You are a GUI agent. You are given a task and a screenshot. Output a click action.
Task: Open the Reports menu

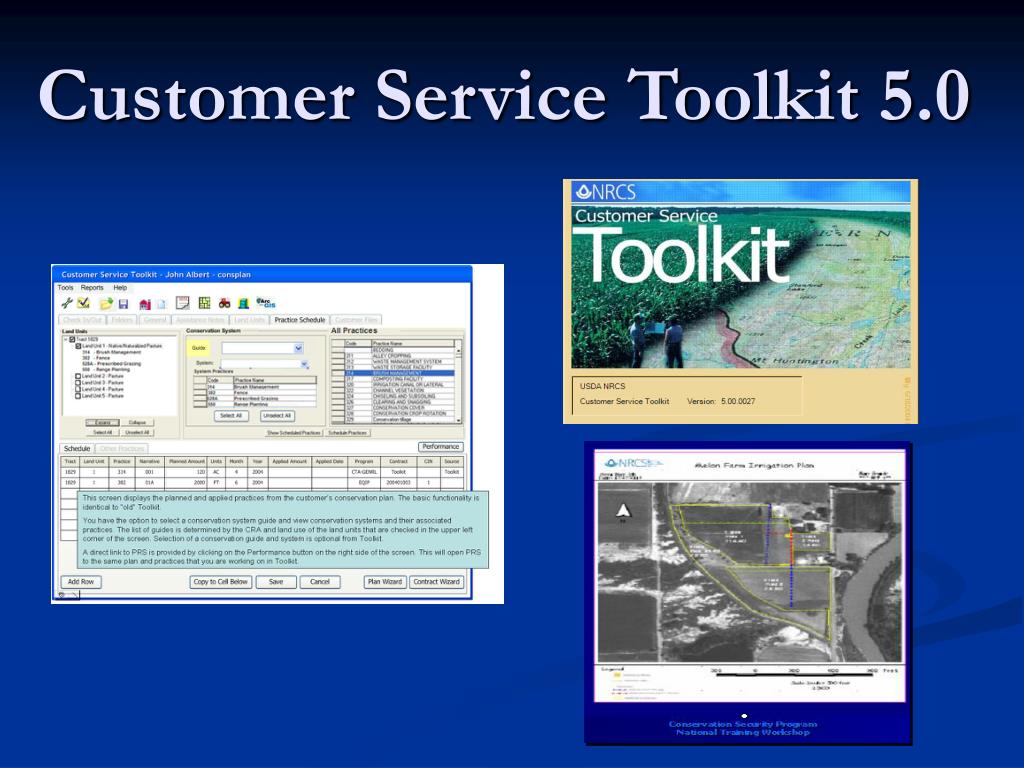click(92, 287)
